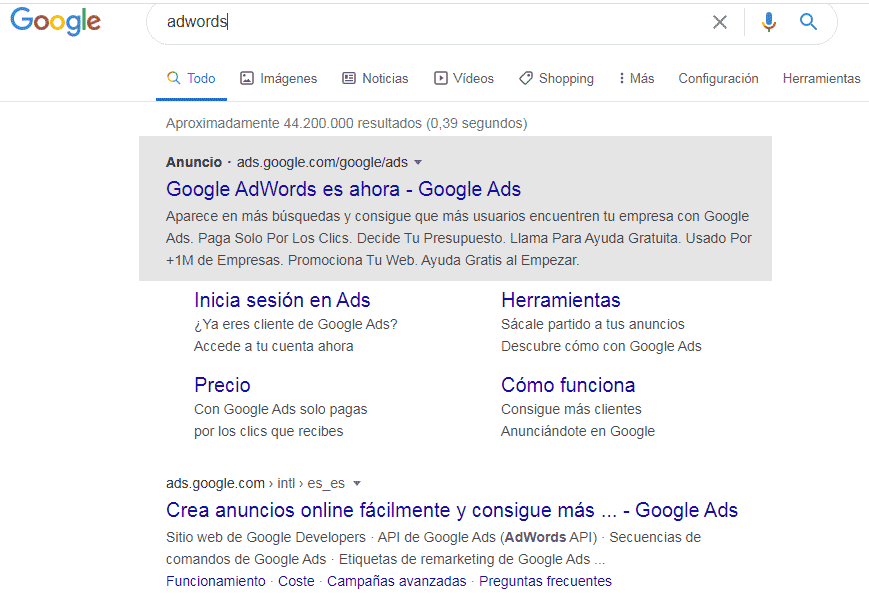The width and height of the screenshot is (869, 611).
Task: Click the magnifier icon beside Todo tab
Action: (x=173, y=78)
